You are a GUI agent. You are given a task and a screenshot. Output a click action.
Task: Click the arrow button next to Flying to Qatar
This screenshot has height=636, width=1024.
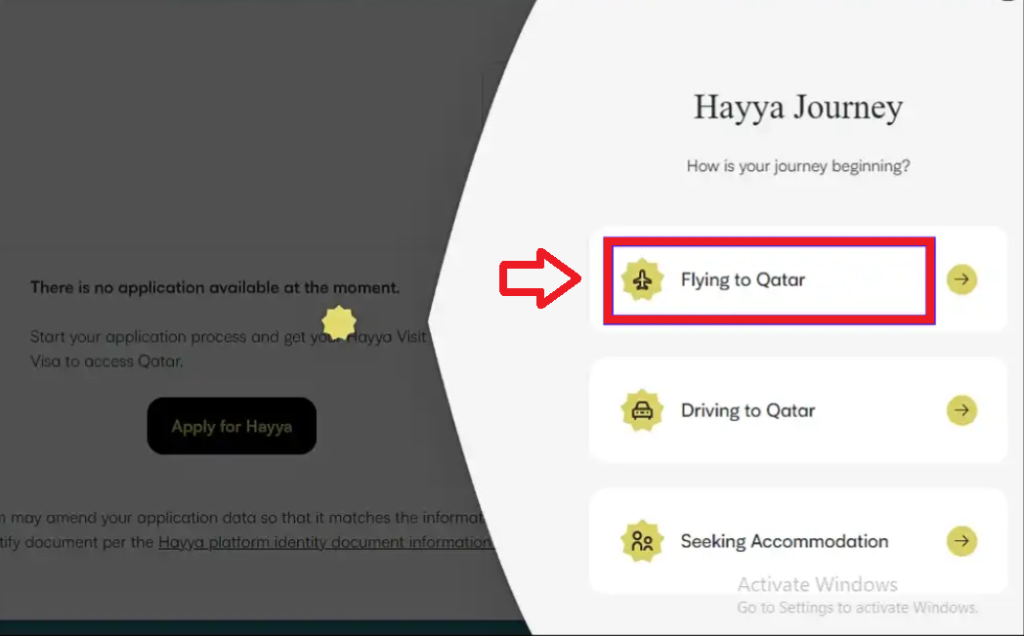pos(961,279)
